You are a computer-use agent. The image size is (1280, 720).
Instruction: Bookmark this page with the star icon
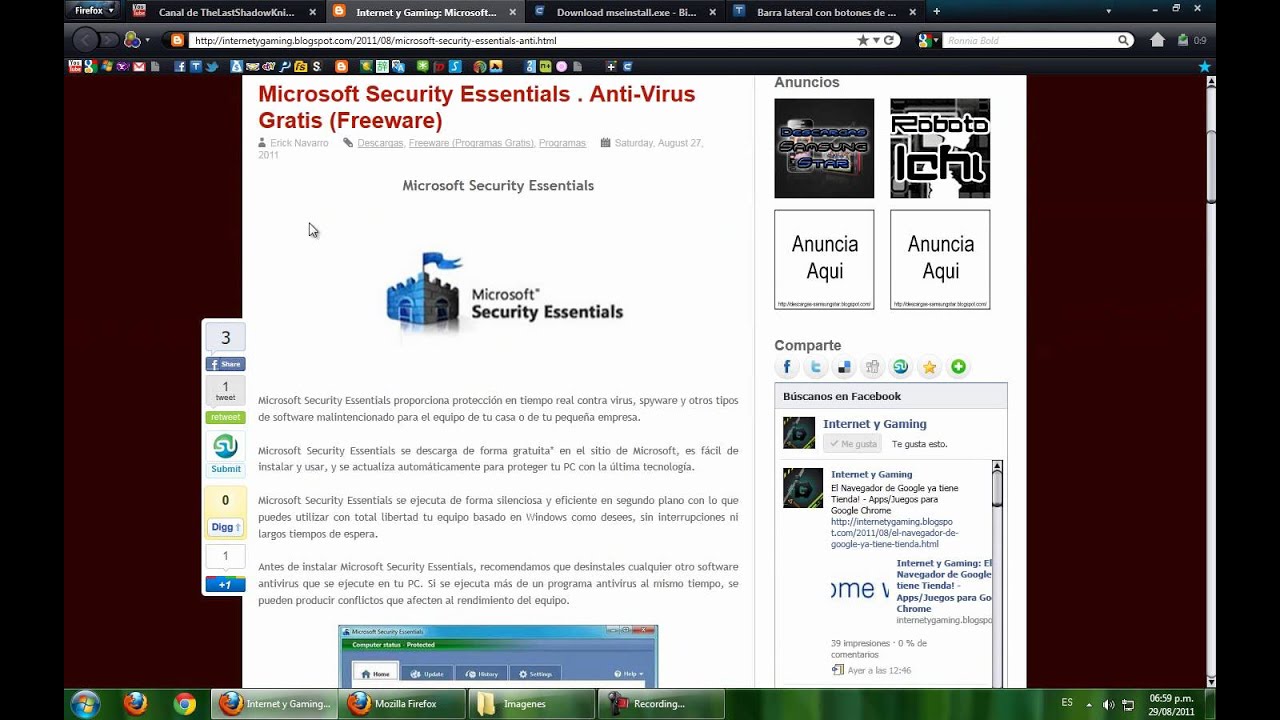coord(863,41)
